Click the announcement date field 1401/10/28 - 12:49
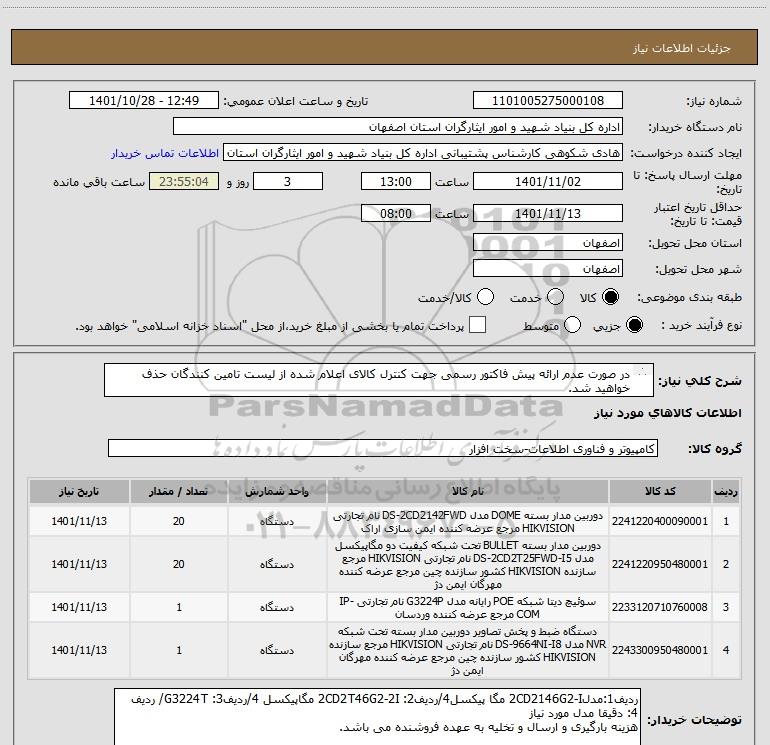Viewport: 770px width, 745px height. pos(144,101)
